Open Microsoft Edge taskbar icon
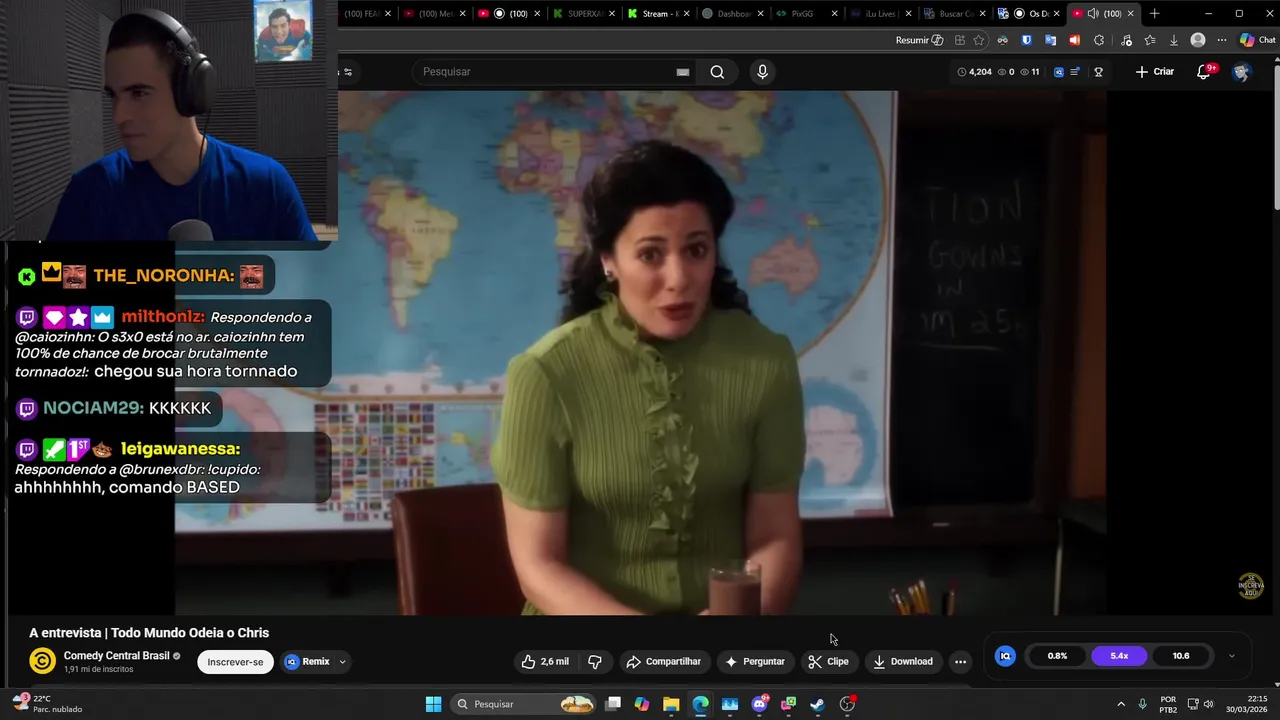Viewport: 1280px width, 720px height. [700, 704]
